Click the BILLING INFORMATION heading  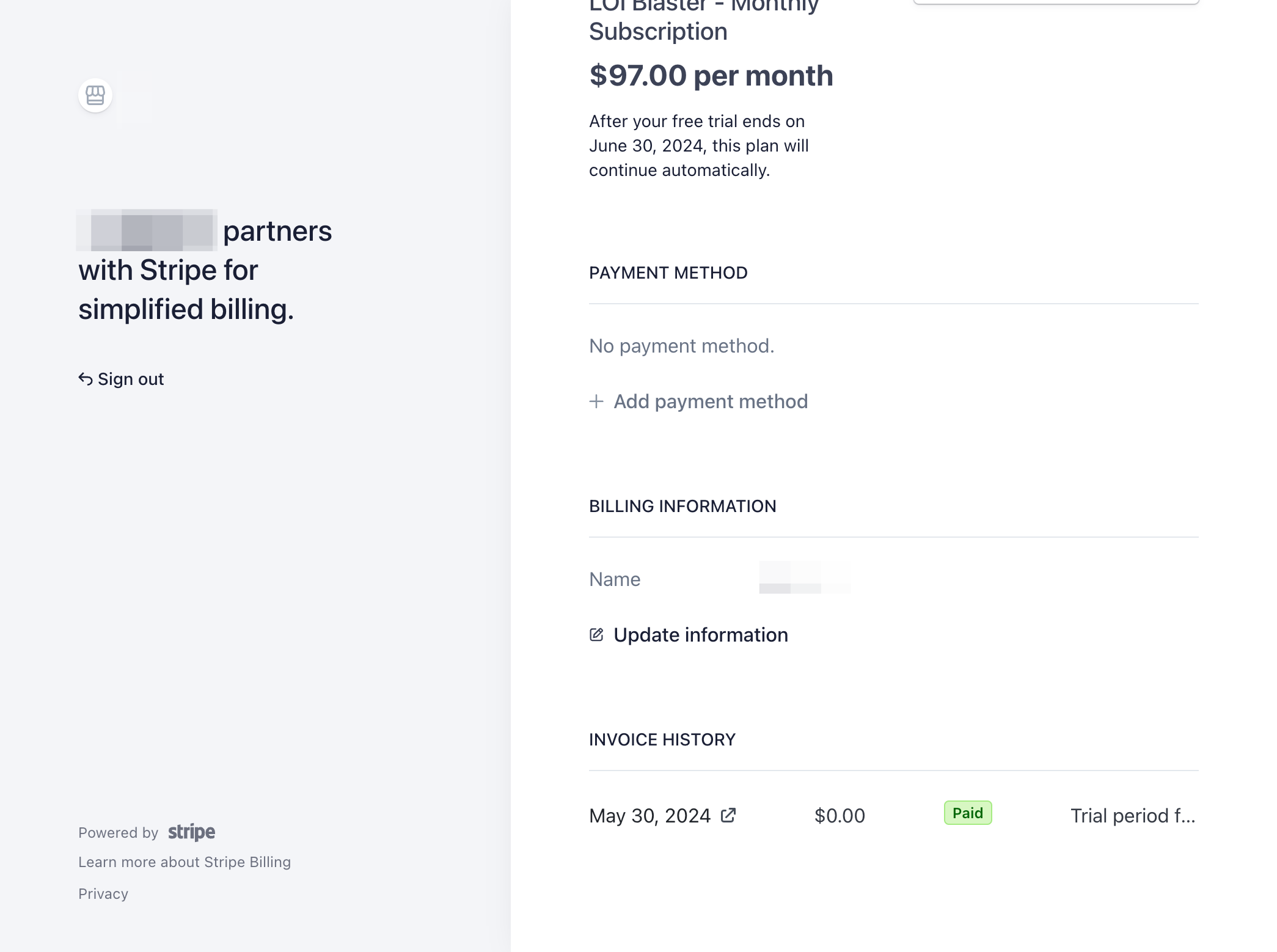point(682,506)
